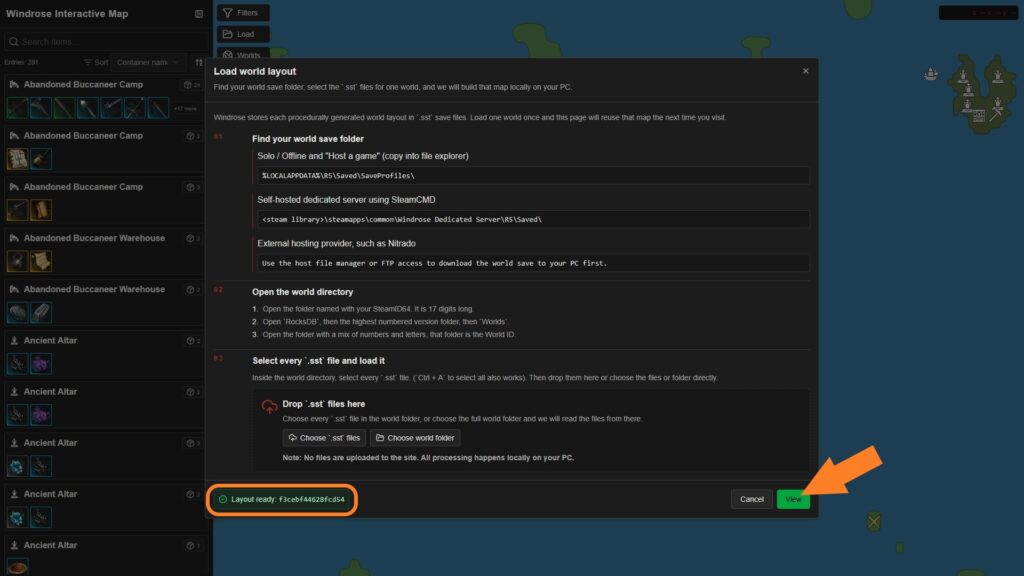
Task: Click 'Select every `.sst` file and load it' heading
Action: coord(318,360)
